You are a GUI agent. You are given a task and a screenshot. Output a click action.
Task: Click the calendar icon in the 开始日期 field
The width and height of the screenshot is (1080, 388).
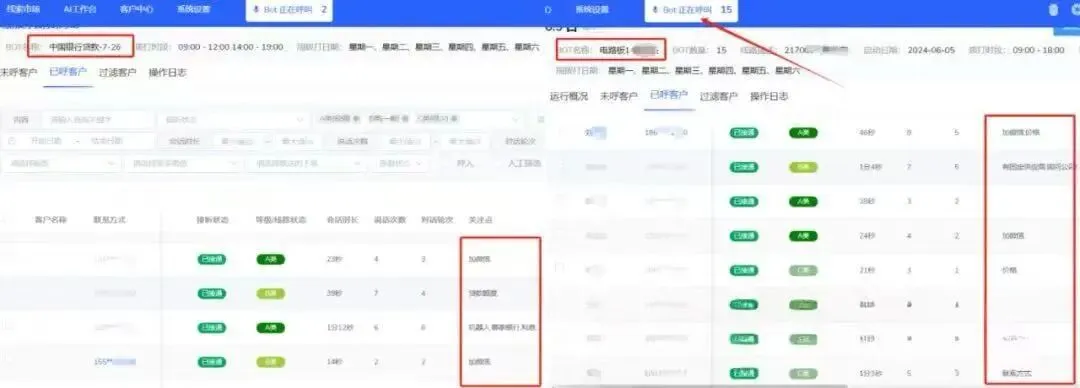coord(12,141)
